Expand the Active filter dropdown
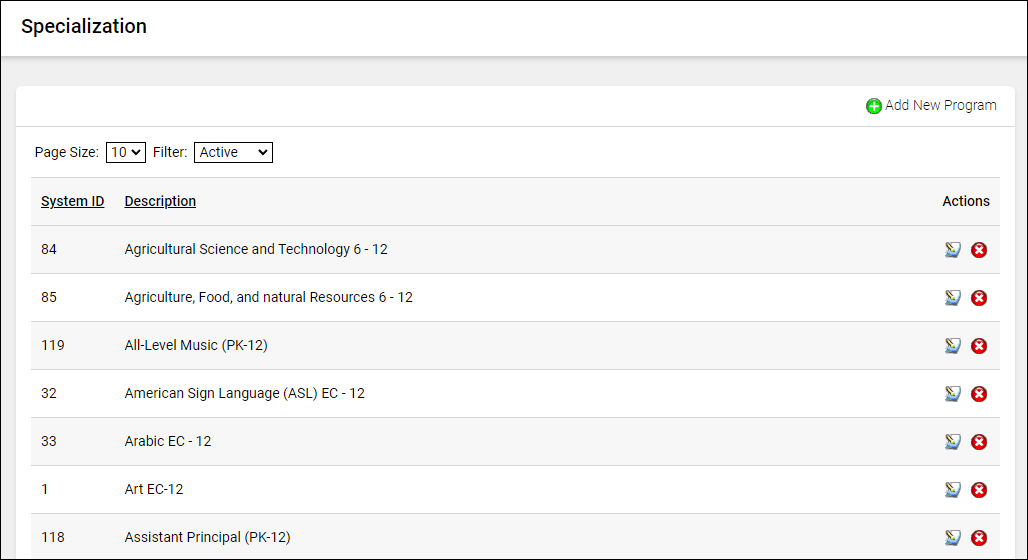 (233, 153)
